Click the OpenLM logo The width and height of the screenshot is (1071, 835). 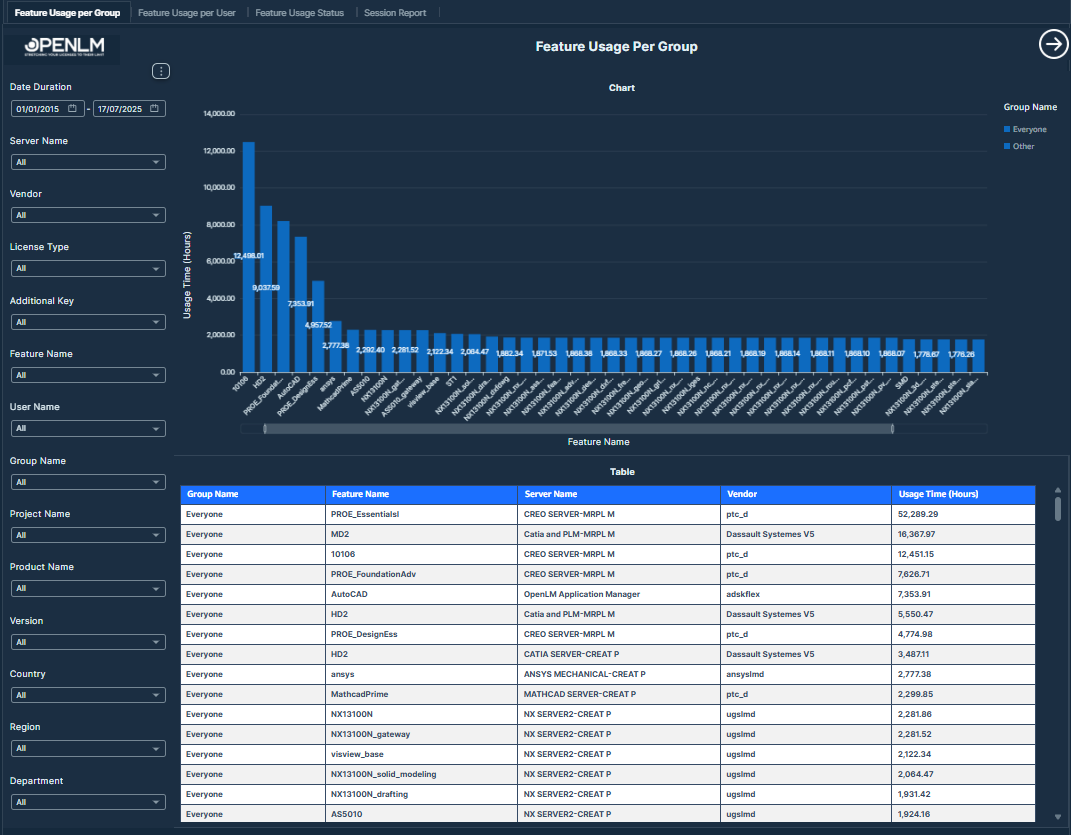point(63,48)
